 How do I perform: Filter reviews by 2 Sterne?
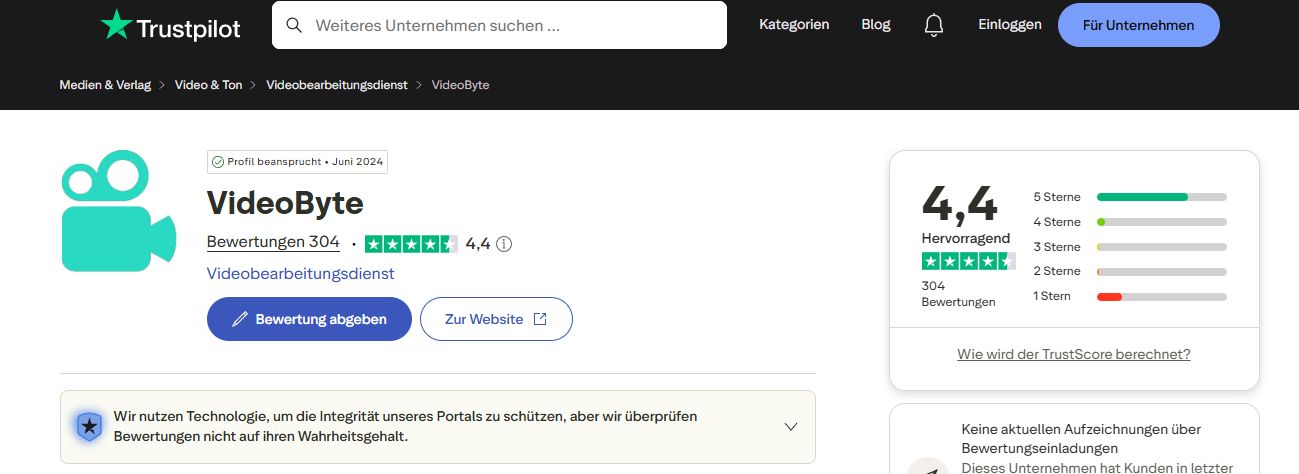pyautogui.click(x=1129, y=271)
